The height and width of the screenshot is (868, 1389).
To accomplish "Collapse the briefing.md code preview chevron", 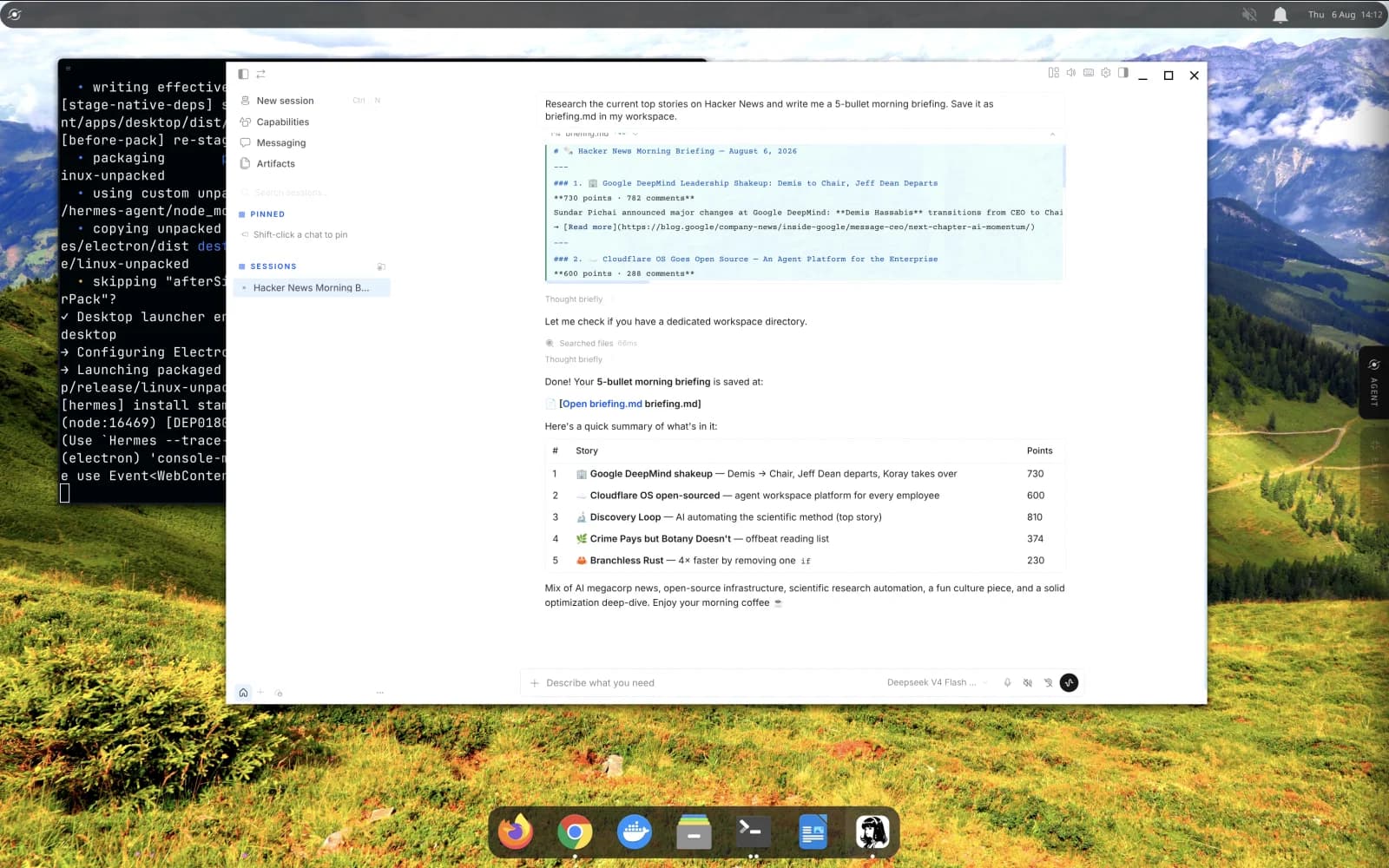I will (1052, 134).
